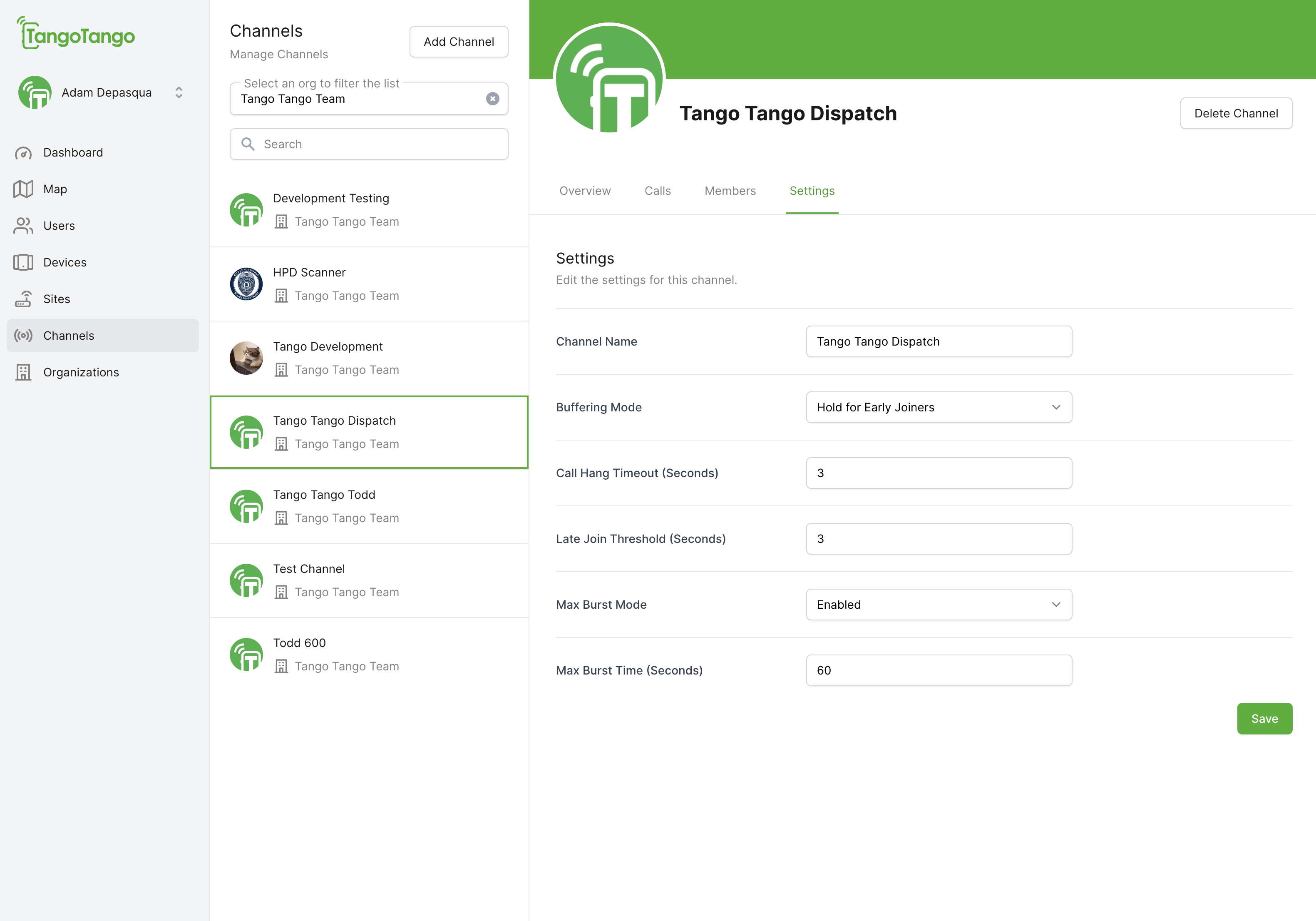
Task: Click the Dashboard gauge icon
Action: 23,152
